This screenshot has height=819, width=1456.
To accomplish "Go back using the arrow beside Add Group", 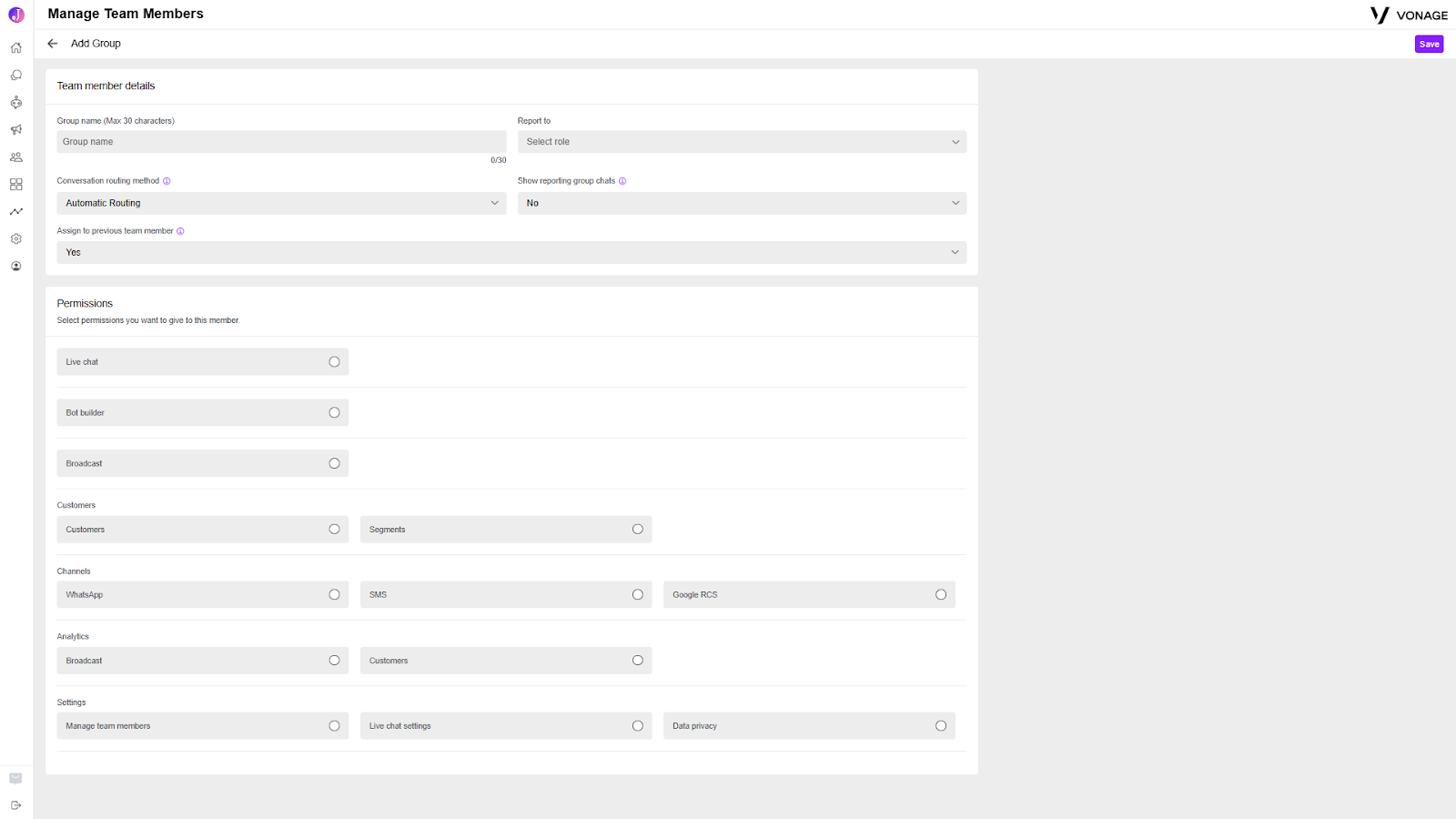I will pos(53,44).
